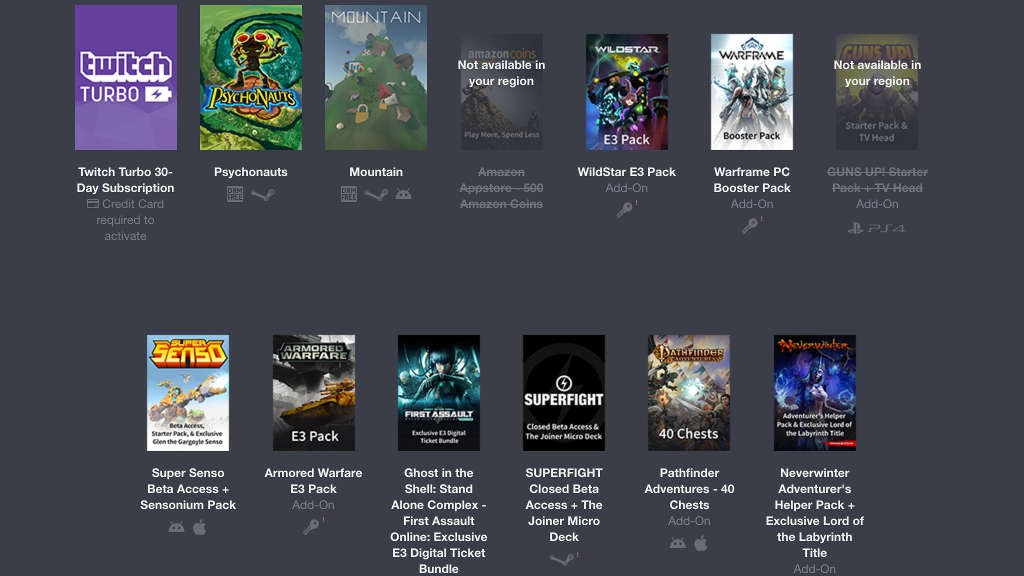Image resolution: width=1024 pixels, height=576 pixels.
Task: Open the Armored Warfare E3 Pack cover
Action: point(313,393)
